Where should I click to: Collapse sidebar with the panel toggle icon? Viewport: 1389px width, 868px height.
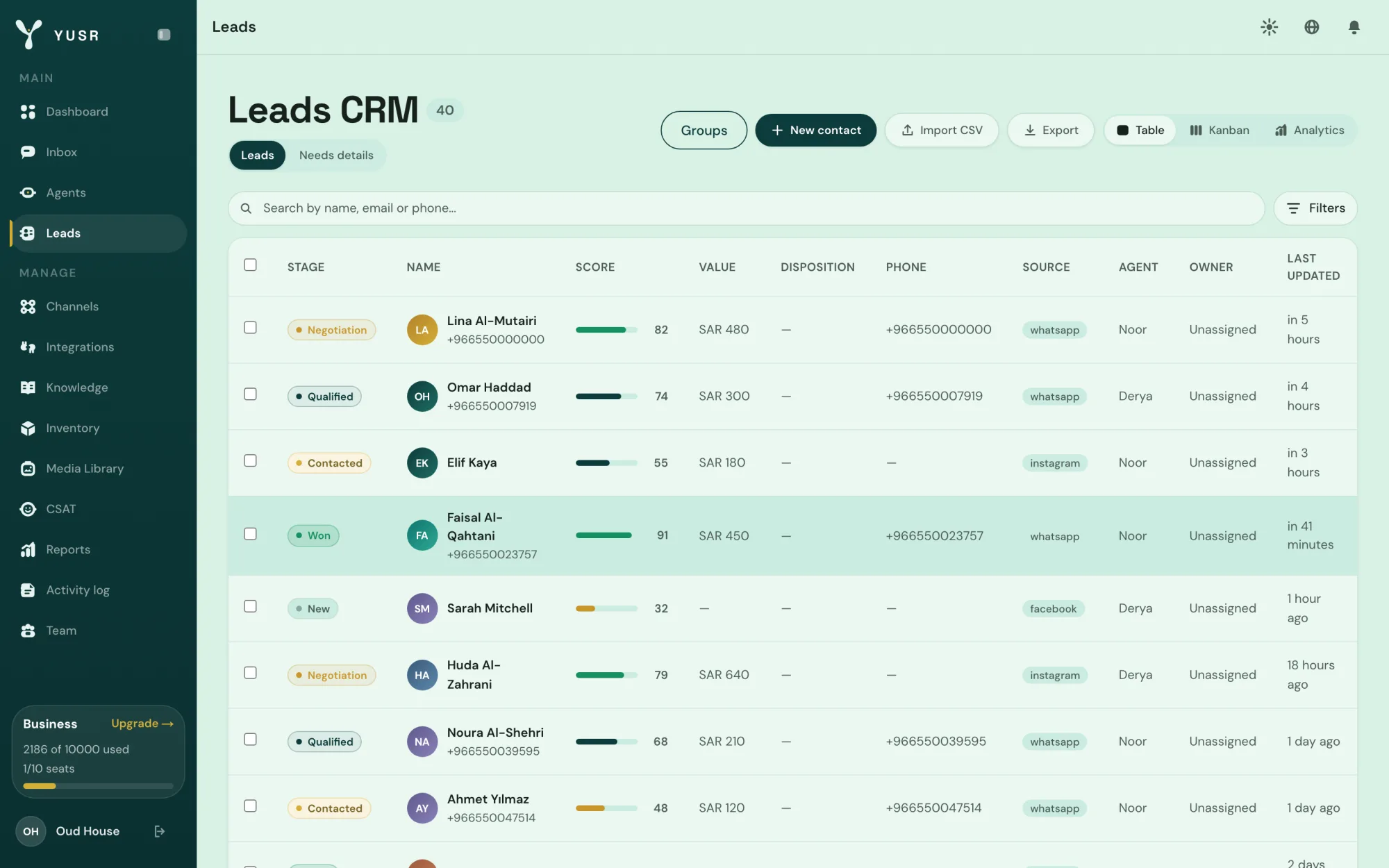point(164,35)
